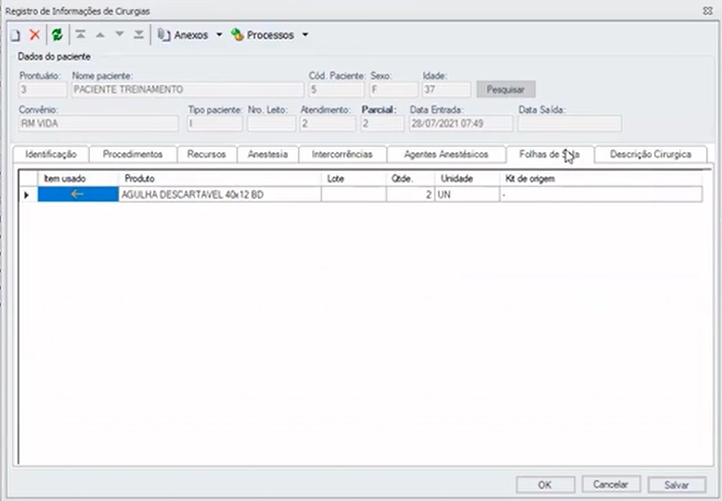The height and width of the screenshot is (501, 722).
Task: Click the Prontuário field
Action: coord(43,89)
